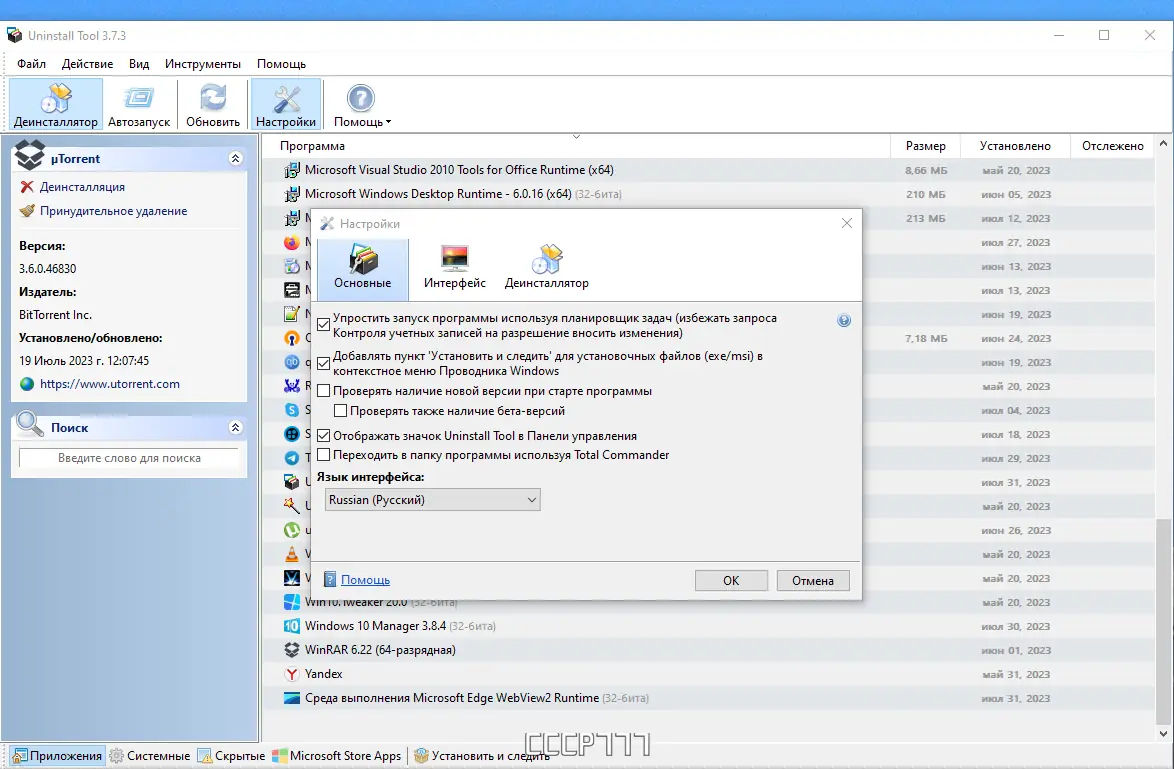Open the Файл menu
This screenshot has width=1174, height=769.
tap(31, 64)
